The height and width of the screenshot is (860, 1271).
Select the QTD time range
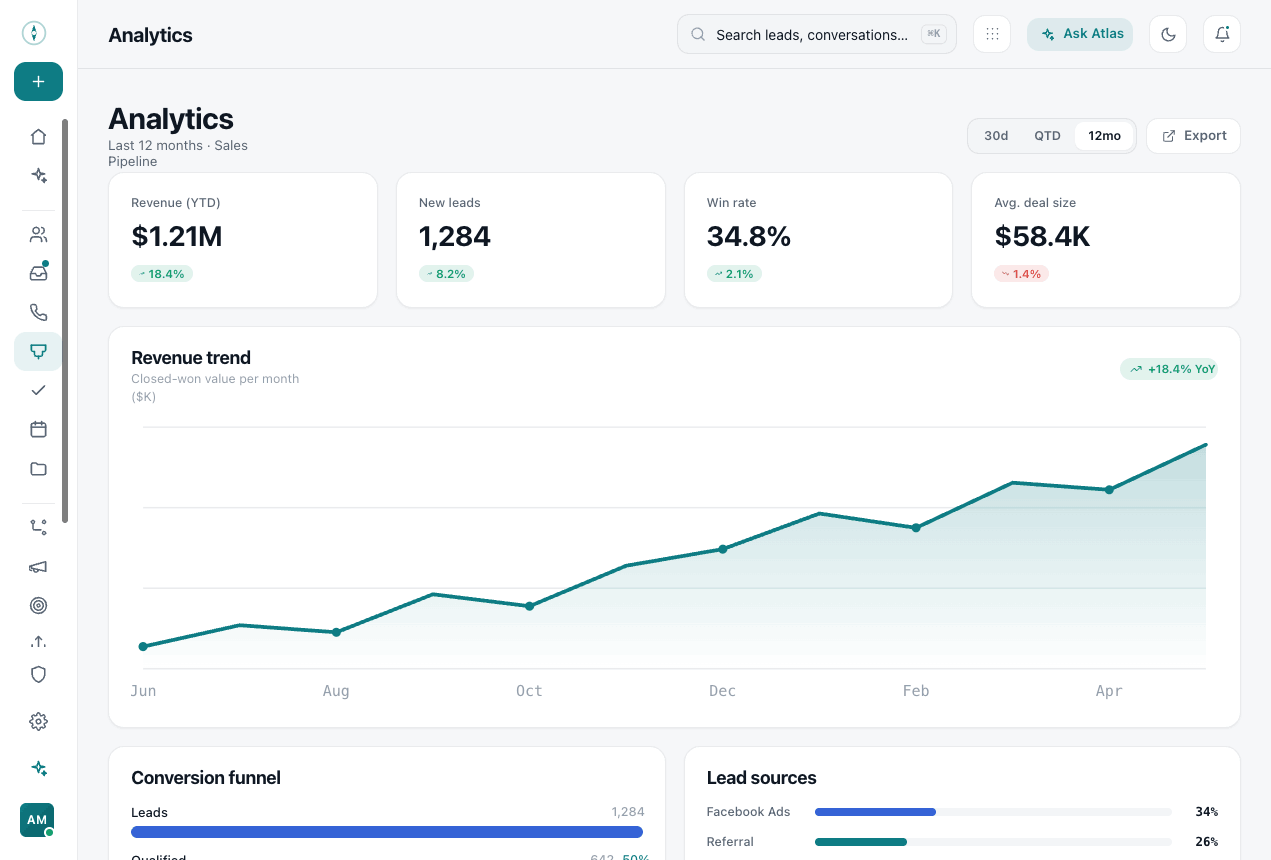[1047, 136]
